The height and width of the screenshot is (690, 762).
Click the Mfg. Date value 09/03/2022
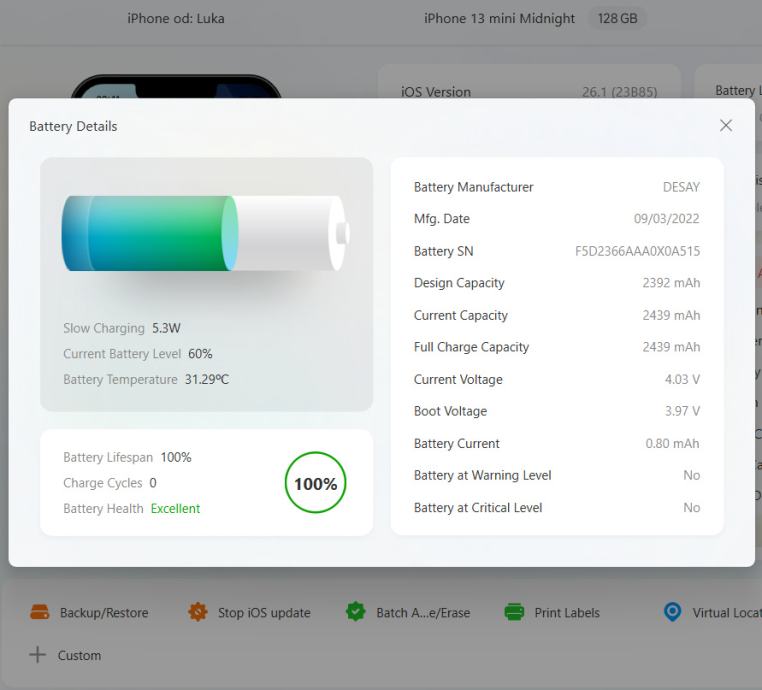[666, 219]
